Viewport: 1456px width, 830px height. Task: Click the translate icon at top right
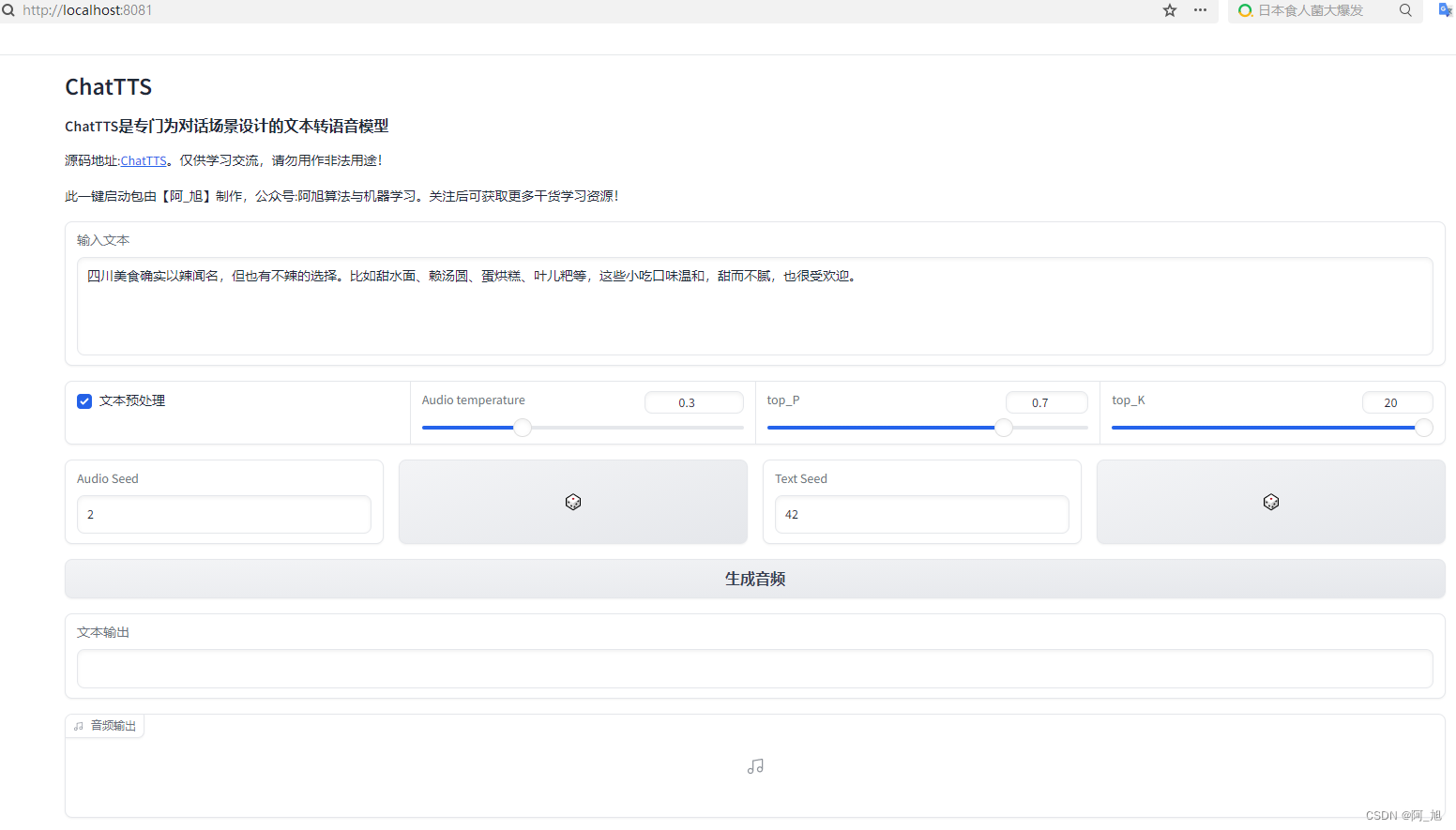[1444, 10]
